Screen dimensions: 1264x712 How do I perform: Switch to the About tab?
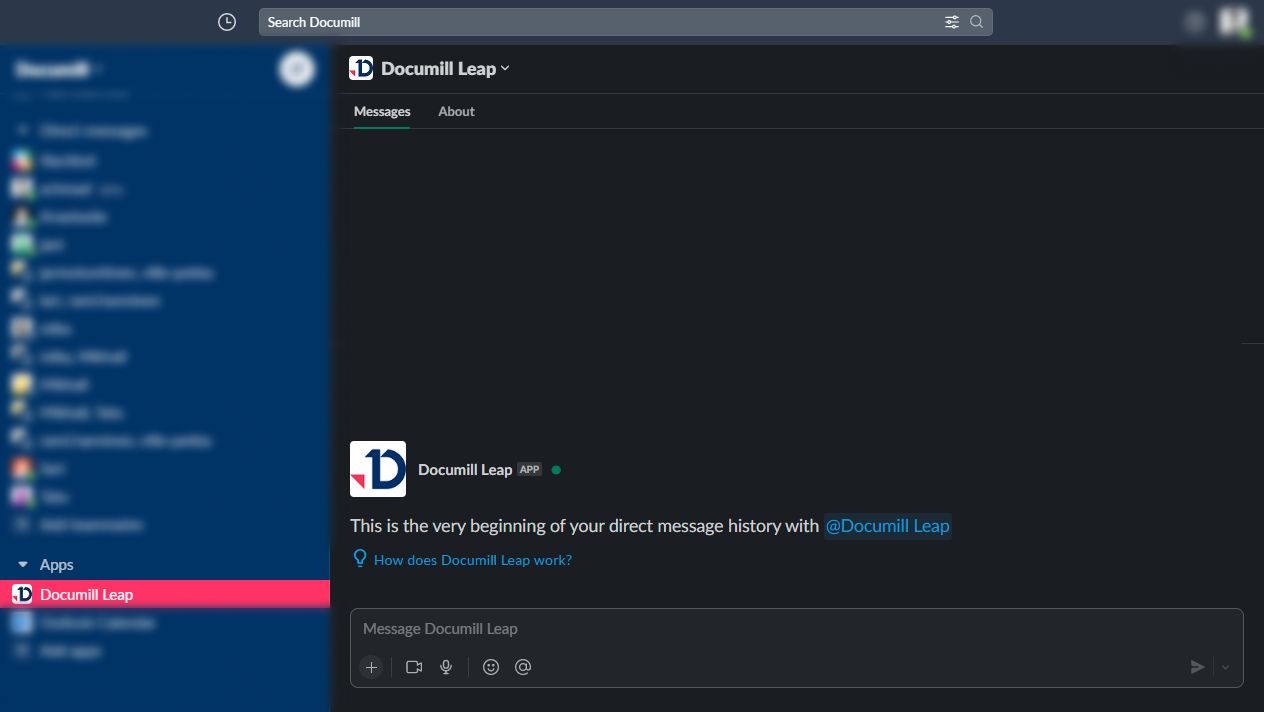[x=456, y=111]
